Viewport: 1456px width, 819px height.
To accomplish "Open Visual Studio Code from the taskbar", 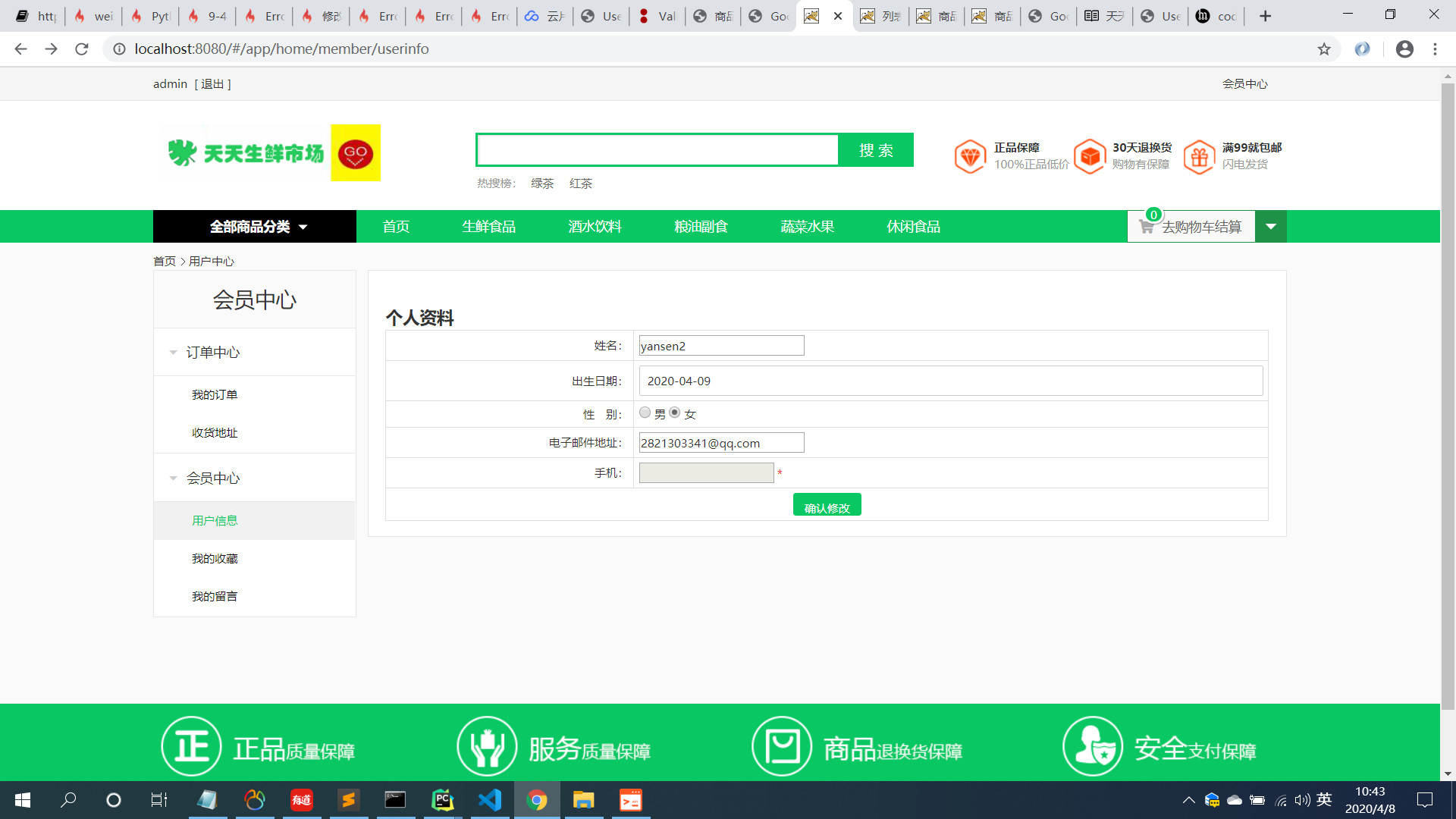I will (x=490, y=800).
